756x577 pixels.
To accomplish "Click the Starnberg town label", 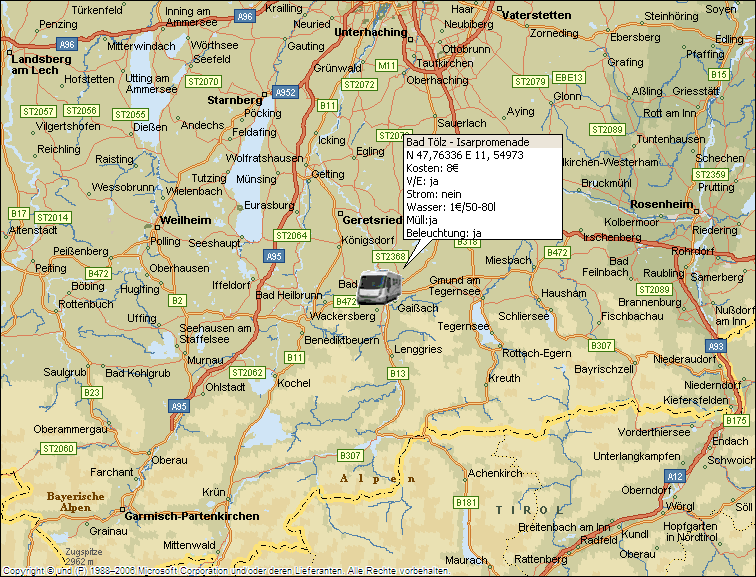I will 234,101.
